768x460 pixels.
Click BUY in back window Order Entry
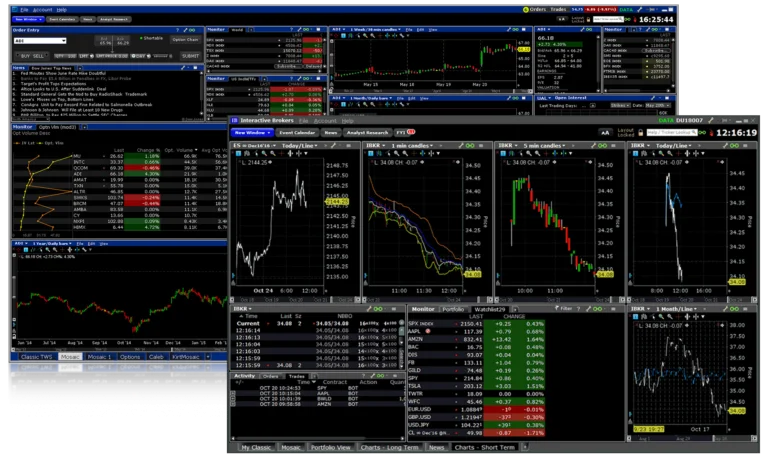[25, 56]
